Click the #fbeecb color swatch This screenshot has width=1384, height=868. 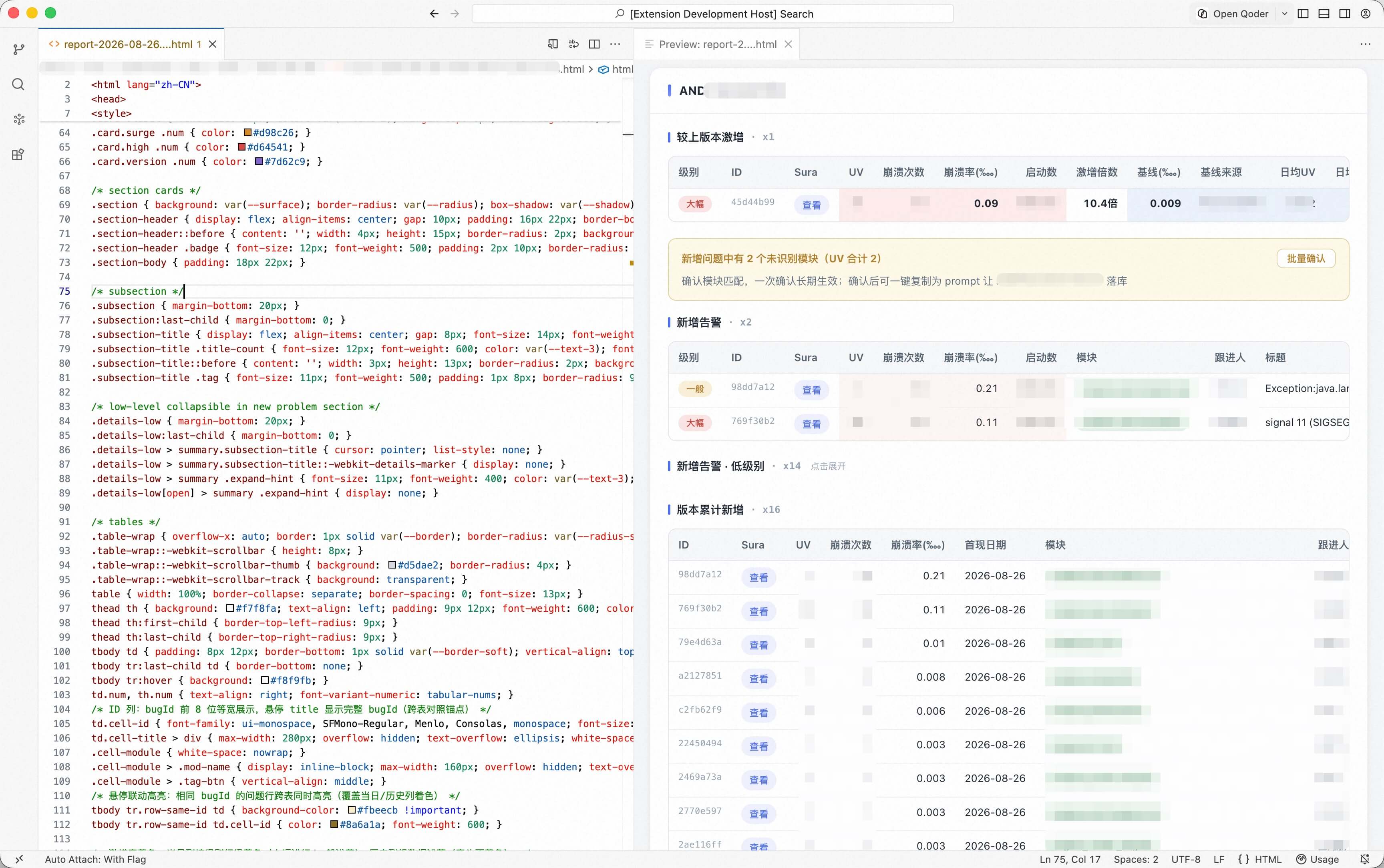click(352, 810)
